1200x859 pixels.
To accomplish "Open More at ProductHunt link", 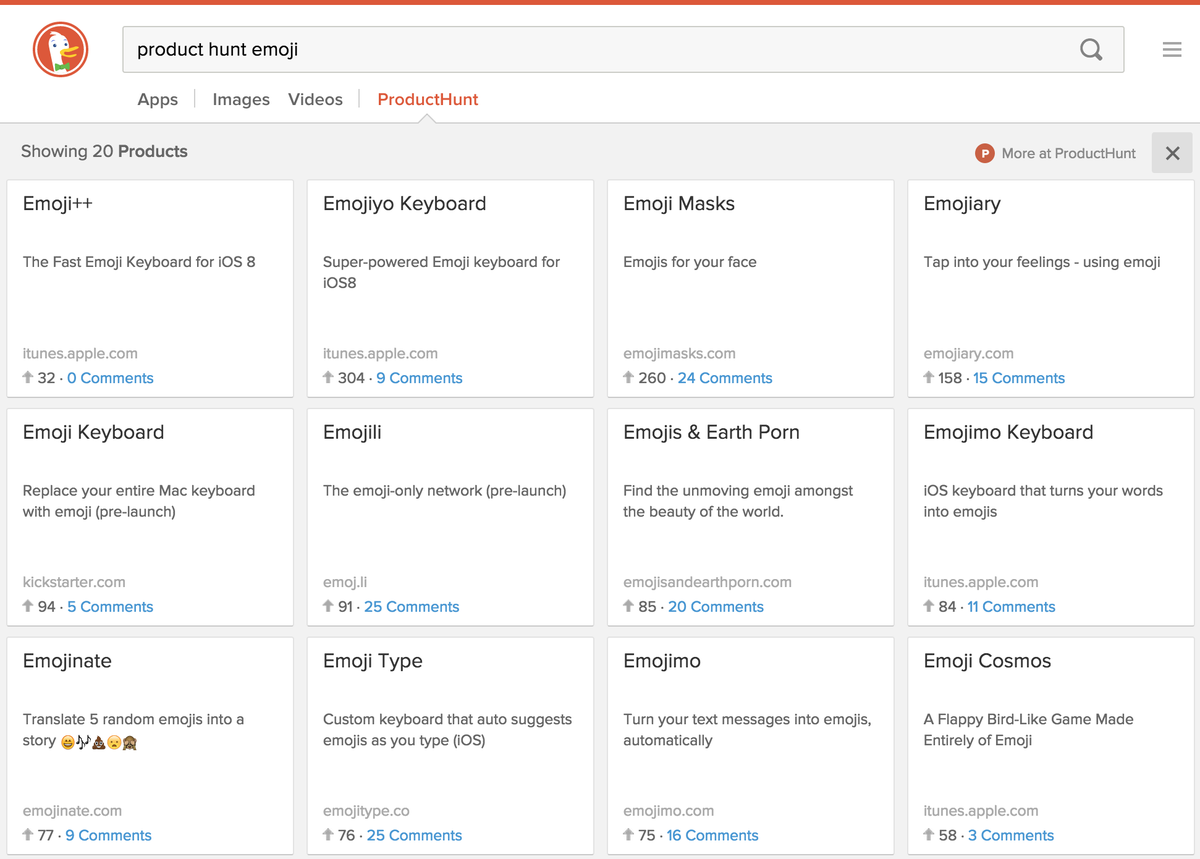I will [1068, 153].
